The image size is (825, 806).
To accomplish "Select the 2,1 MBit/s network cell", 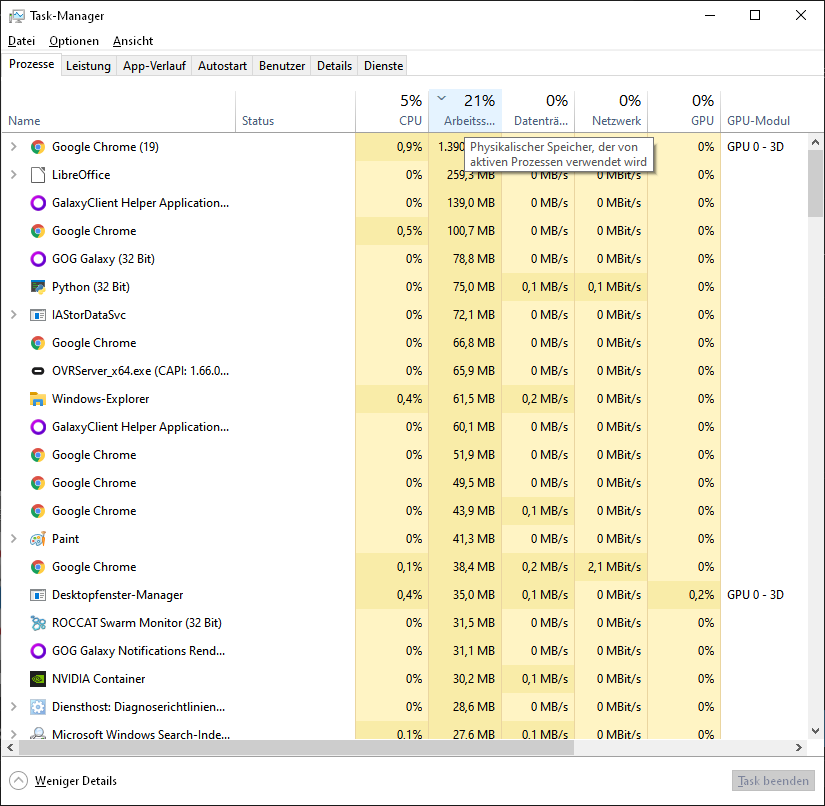I will (x=611, y=567).
